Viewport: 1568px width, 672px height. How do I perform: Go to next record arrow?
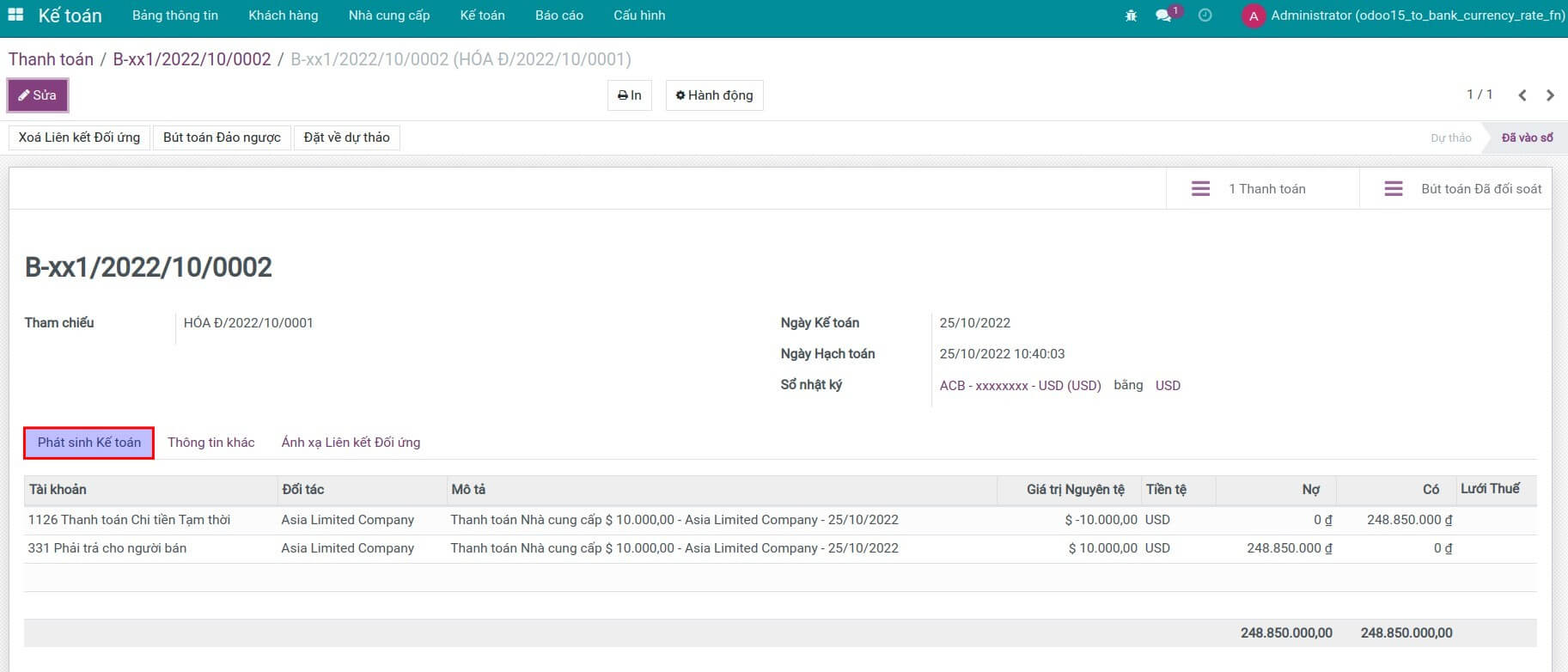pyautogui.click(x=1550, y=95)
